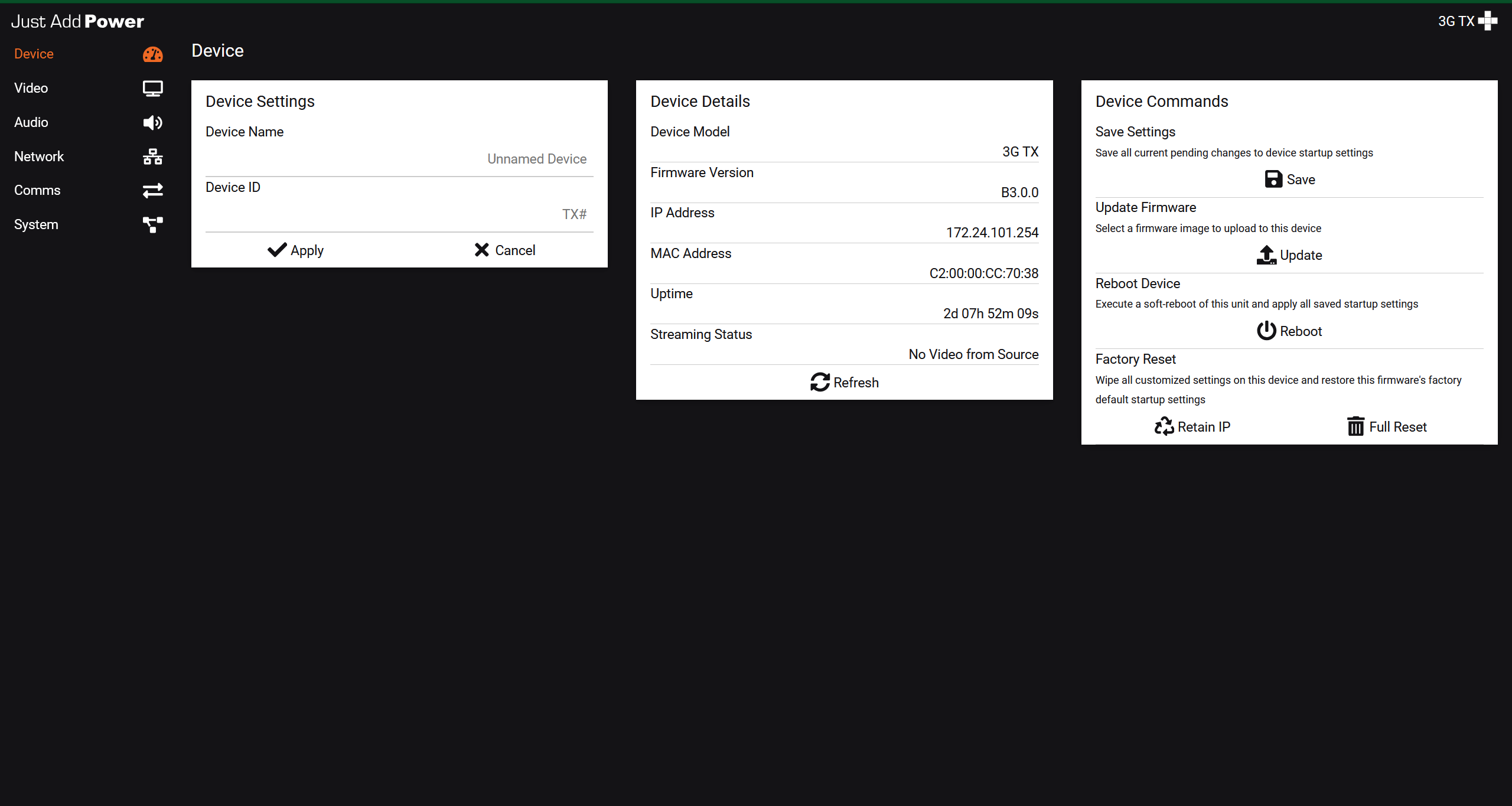
Task: Perform a Full Reset
Action: [1386, 426]
